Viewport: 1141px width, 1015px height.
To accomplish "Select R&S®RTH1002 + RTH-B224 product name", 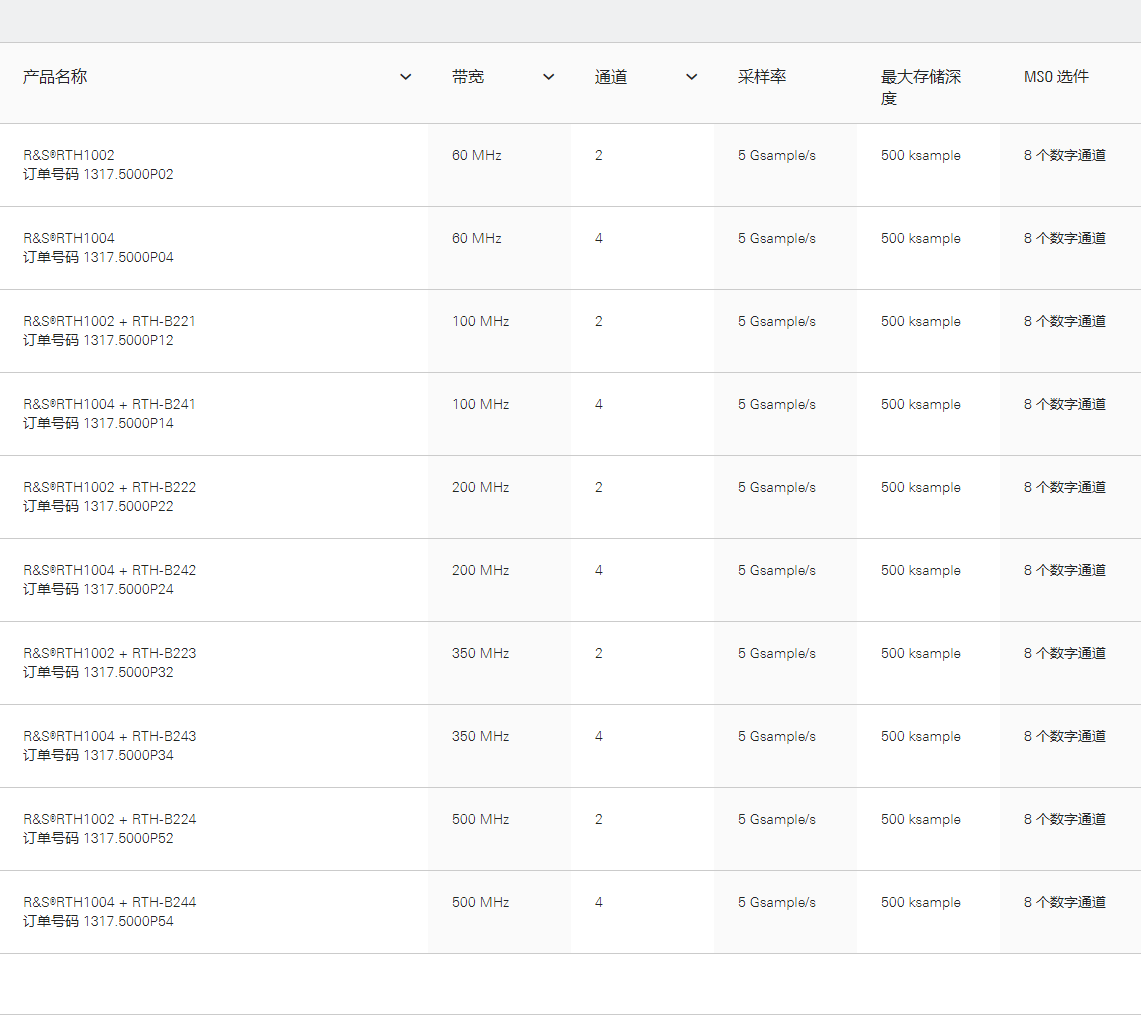I will 109,819.
